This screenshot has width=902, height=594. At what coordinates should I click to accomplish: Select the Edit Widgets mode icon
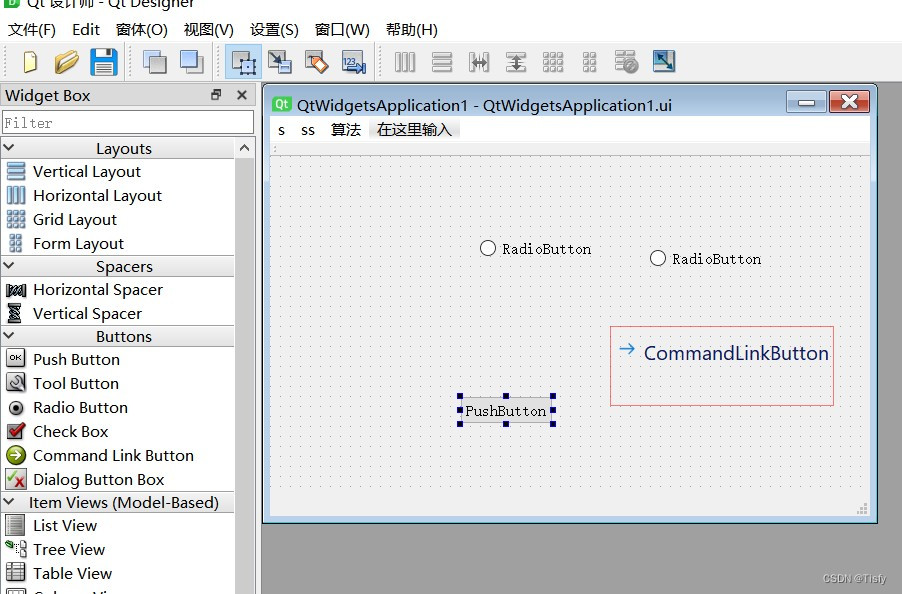pos(243,62)
